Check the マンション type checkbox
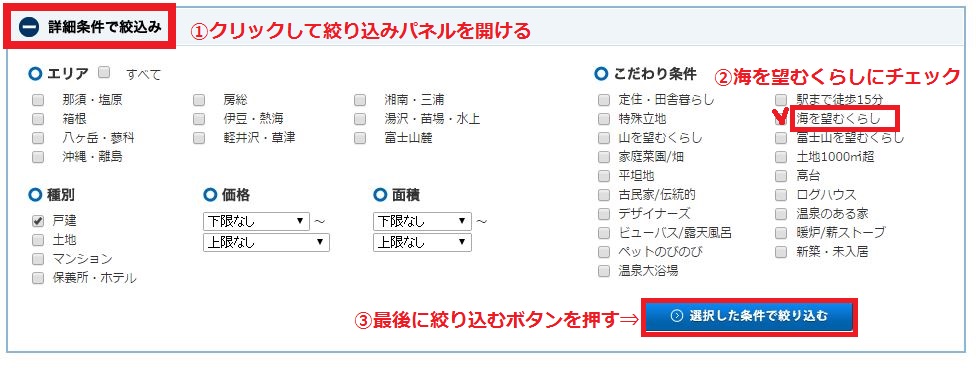 38,259
